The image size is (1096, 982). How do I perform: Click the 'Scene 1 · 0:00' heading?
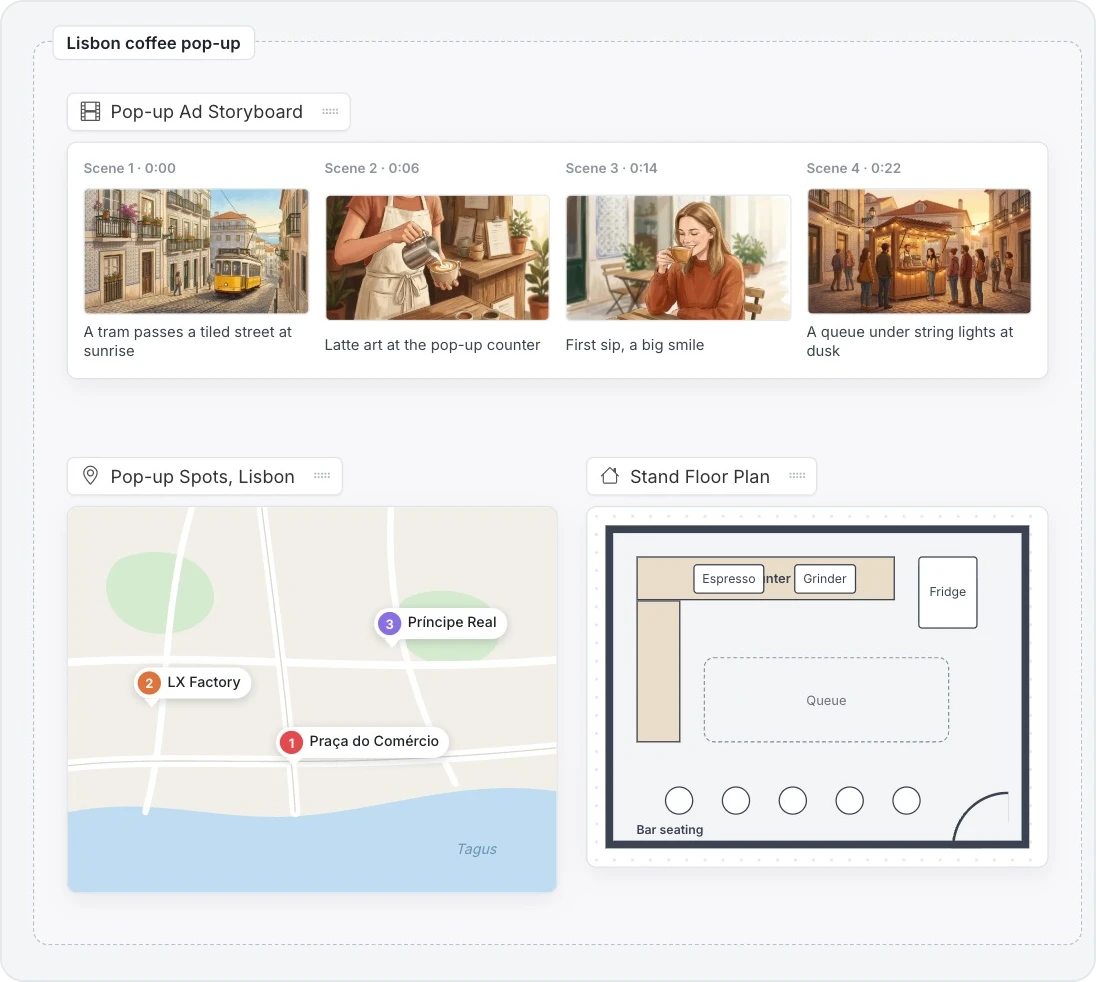129,168
